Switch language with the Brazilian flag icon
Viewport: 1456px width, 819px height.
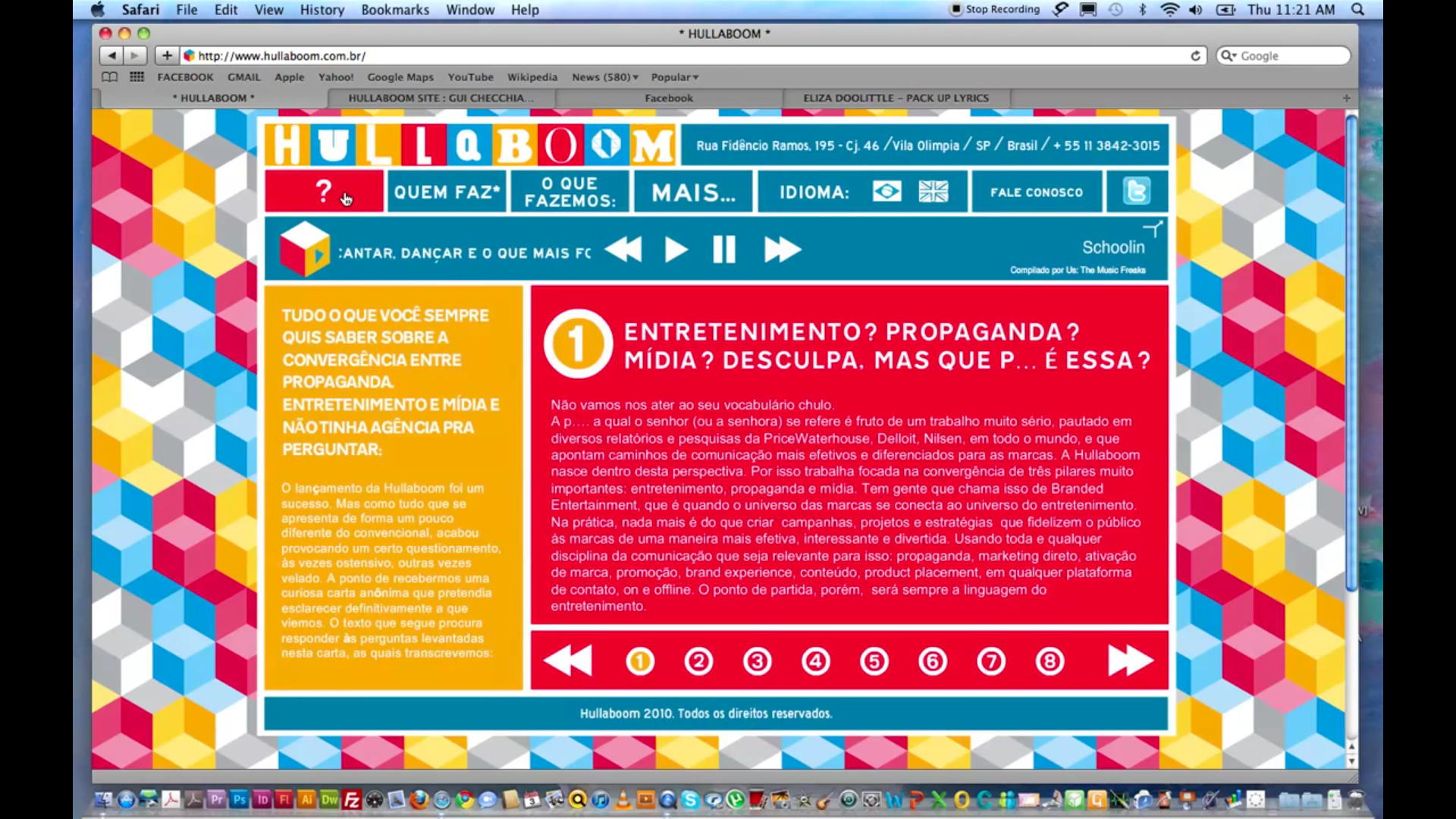[x=886, y=191]
